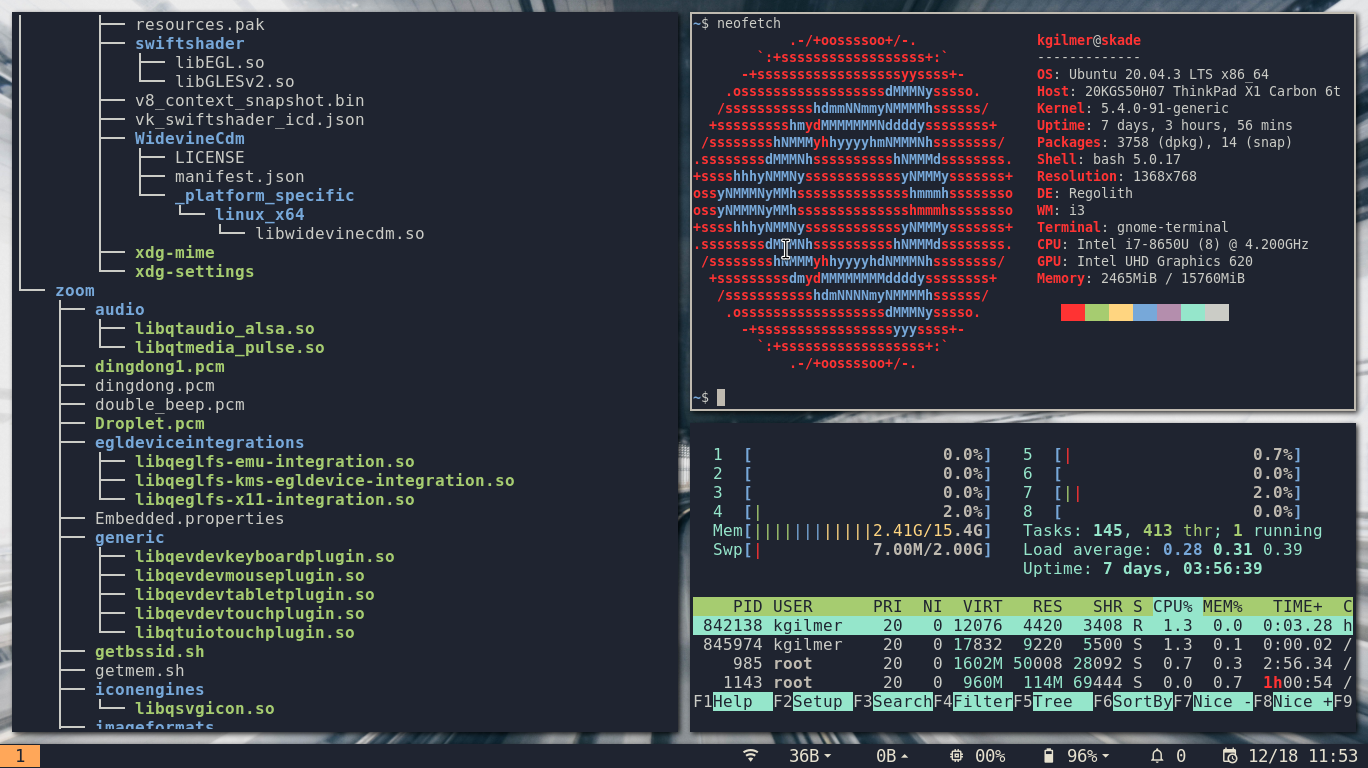Click the teal color block in neofetch
The image size is (1368, 768).
(x=1193, y=313)
